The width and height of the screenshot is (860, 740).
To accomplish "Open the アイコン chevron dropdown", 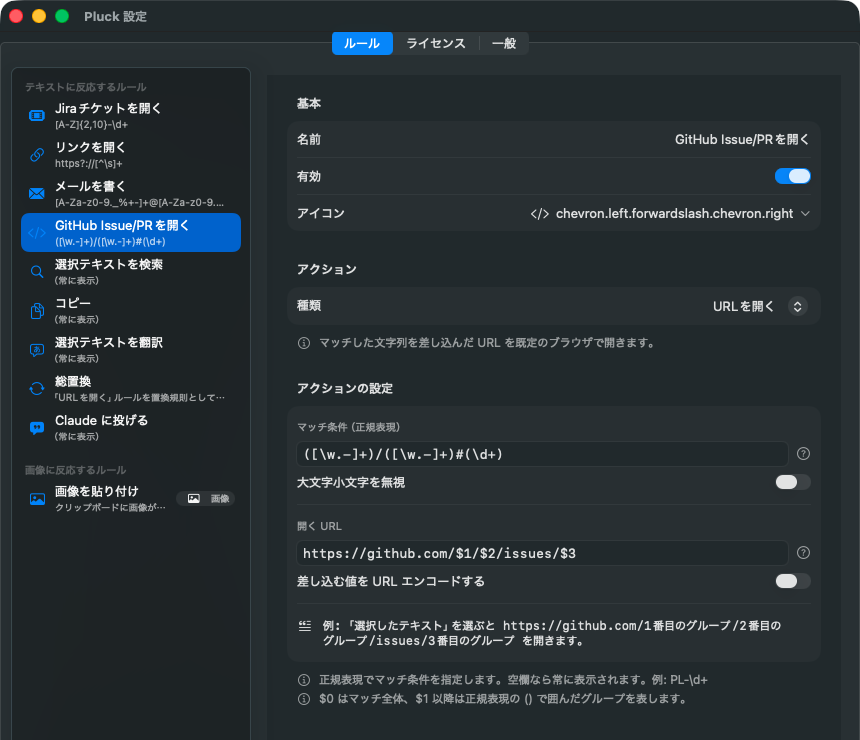I will pos(805,213).
